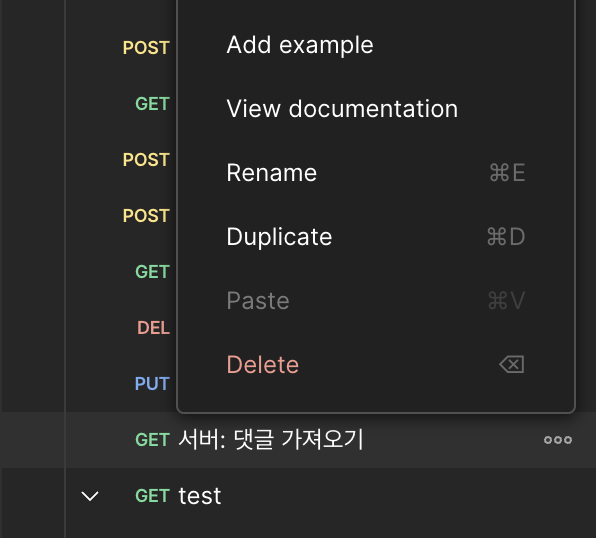Click the ⌘E shortcut hint beside Rename
The height and width of the screenshot is (538, 596).
pos(507,173)
